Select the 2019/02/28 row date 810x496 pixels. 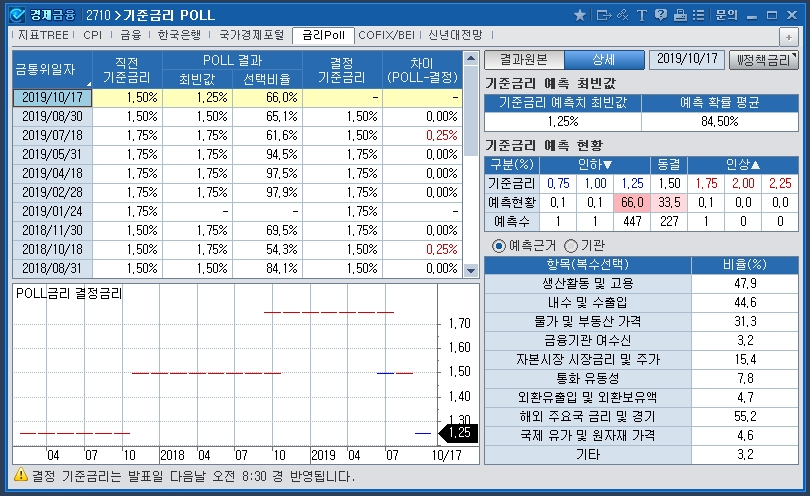52,193
